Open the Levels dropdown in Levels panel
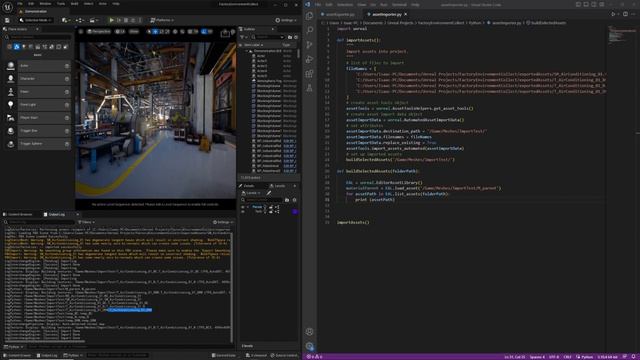Image resolution: width=640 pixels, height=360 pixels. (251, 193)
